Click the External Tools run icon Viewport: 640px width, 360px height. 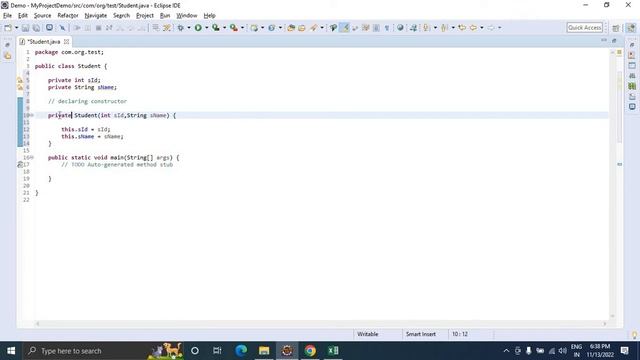233,28
